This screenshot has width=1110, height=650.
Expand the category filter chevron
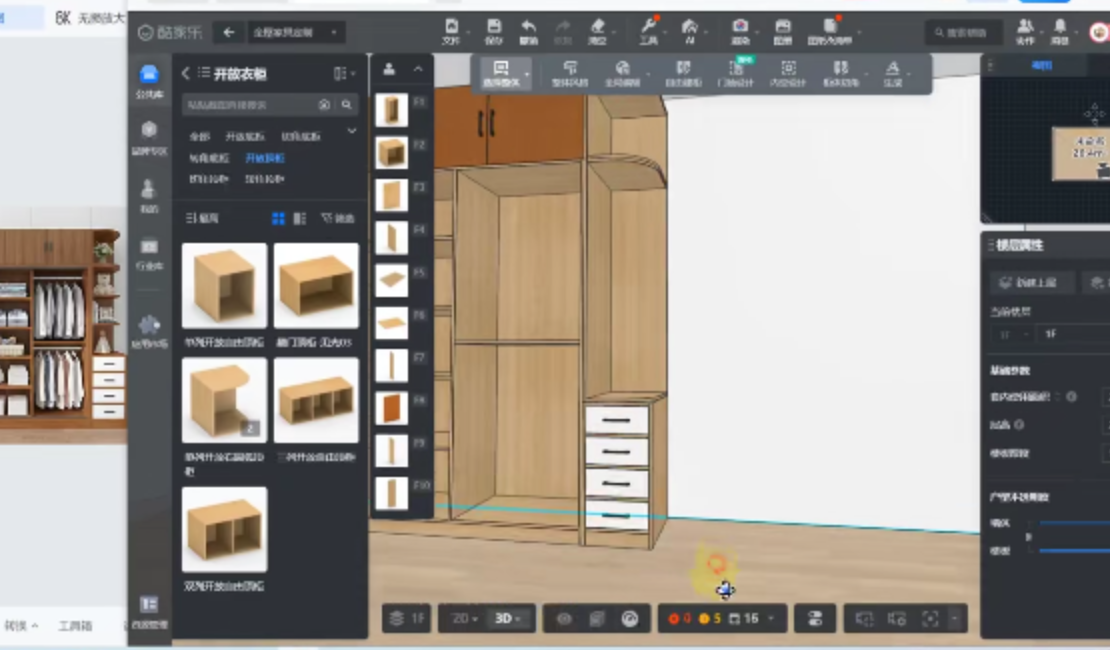(x=351, y=132)
